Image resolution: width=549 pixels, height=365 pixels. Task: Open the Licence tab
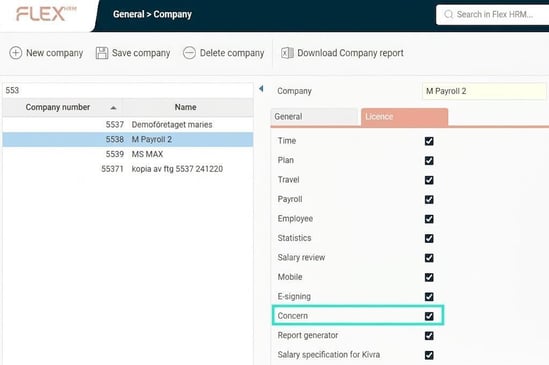(x=404, y=117)
